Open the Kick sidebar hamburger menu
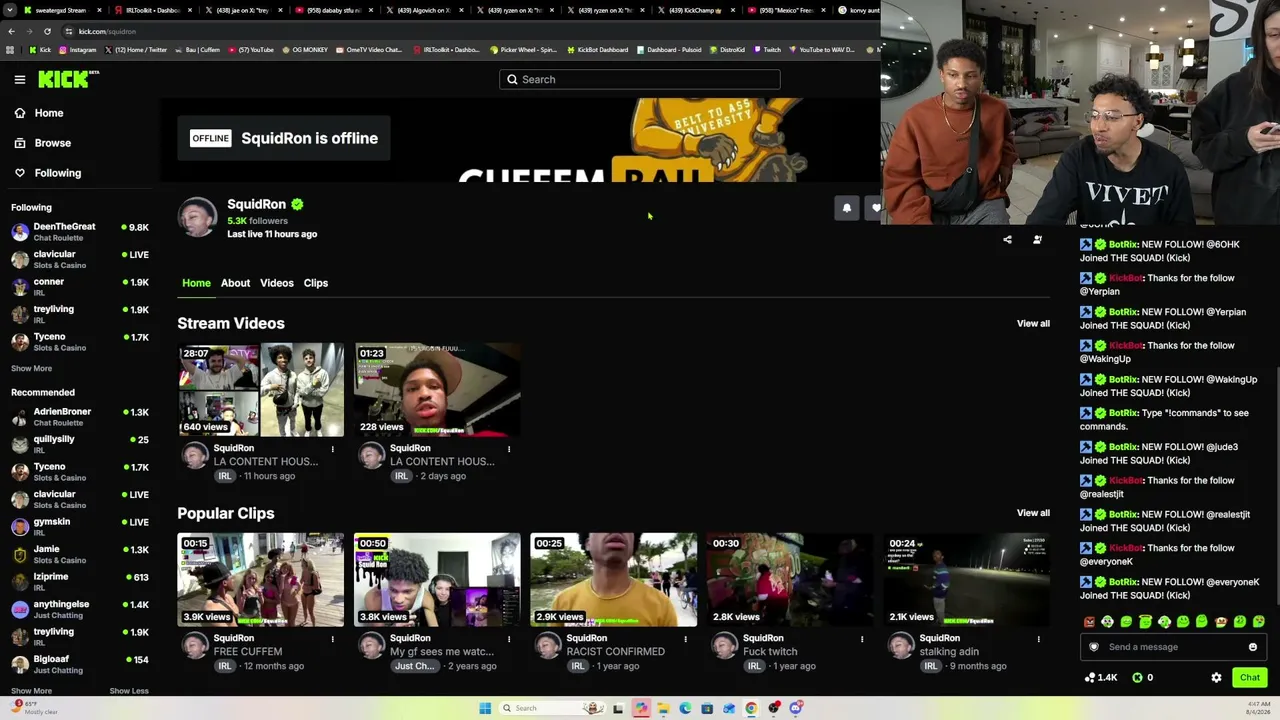The height and width of the screenshot is (720, 1280). pyautogui.click(x=20, y=79)
